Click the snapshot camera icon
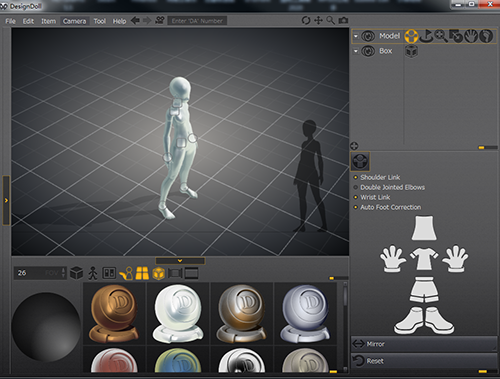Viewport: 500px width, 379px height. (x=343, y=21)
